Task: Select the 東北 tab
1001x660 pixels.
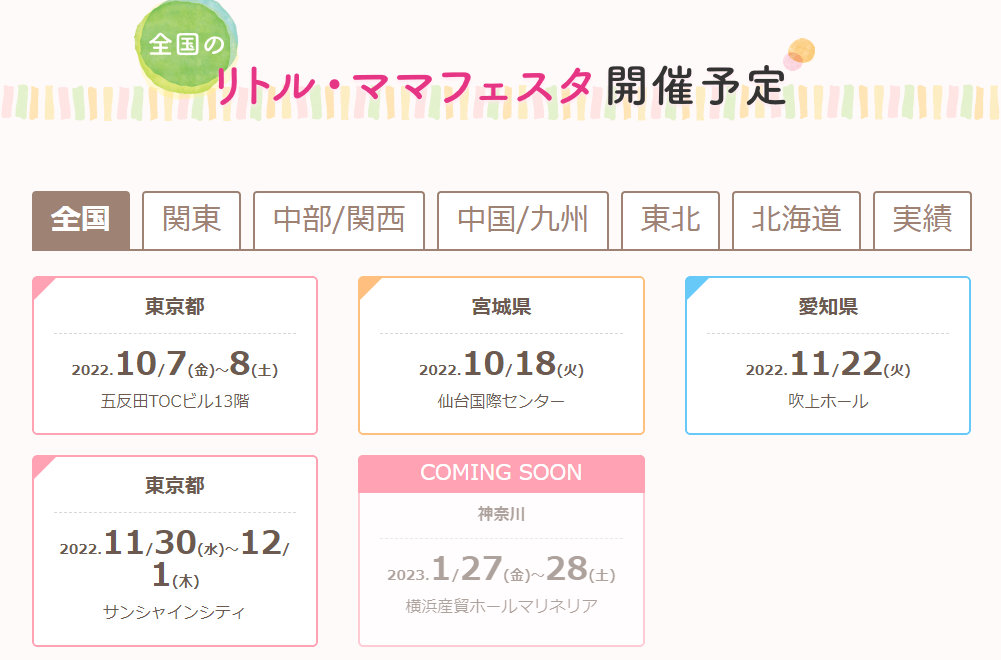Action: pos(670,220)
